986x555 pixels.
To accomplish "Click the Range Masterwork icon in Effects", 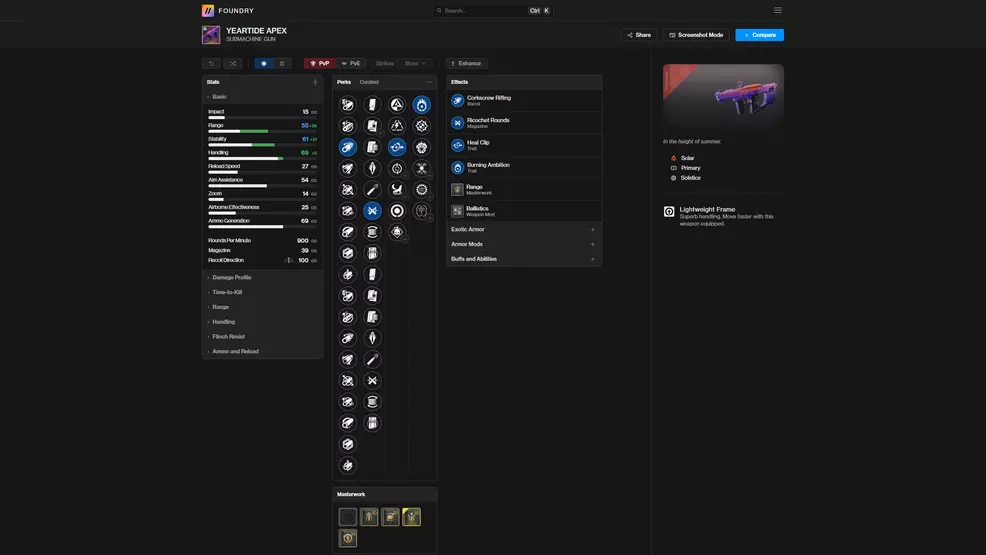I will pos(457,189).
